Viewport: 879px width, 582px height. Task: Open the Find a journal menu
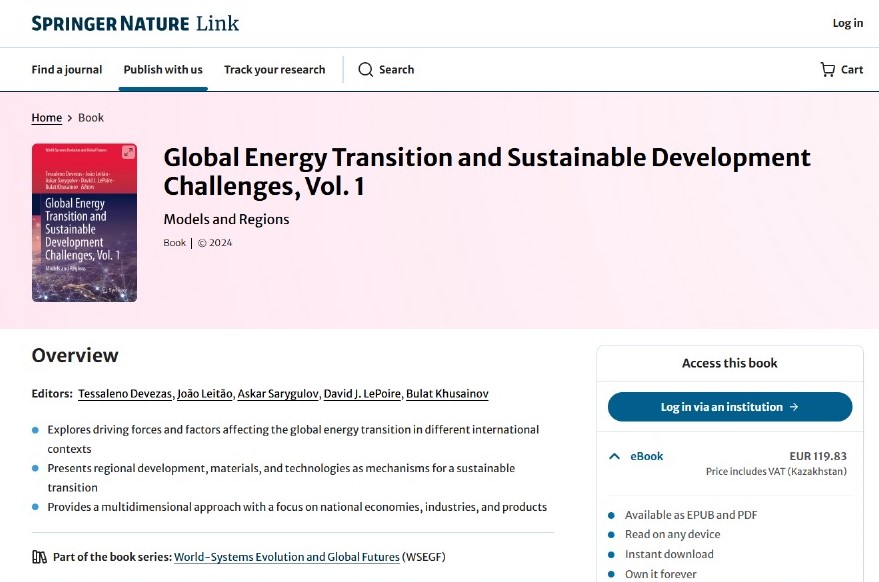67,70
